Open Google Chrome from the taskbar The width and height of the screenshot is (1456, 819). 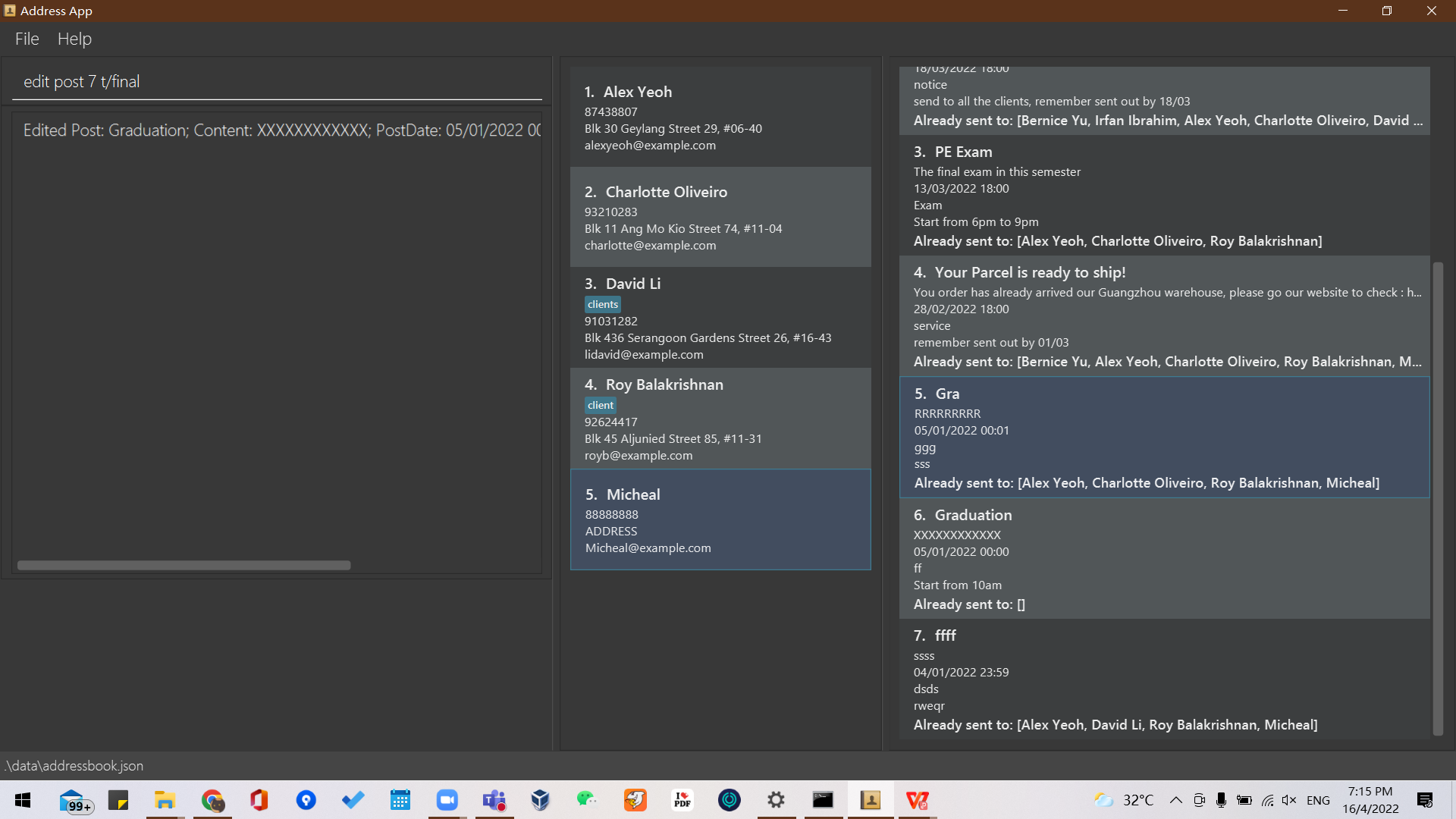[212, 800]
